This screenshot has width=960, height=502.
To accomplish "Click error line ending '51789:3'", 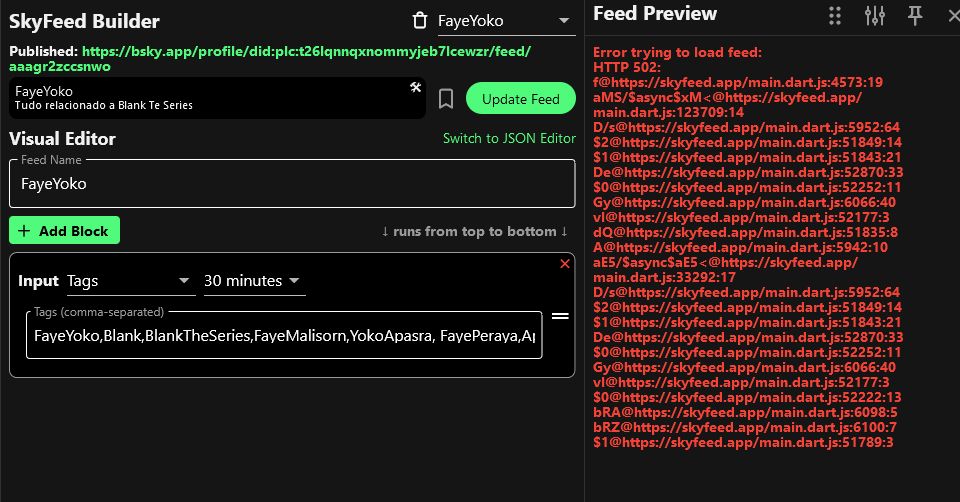I will tap(743, 443).
